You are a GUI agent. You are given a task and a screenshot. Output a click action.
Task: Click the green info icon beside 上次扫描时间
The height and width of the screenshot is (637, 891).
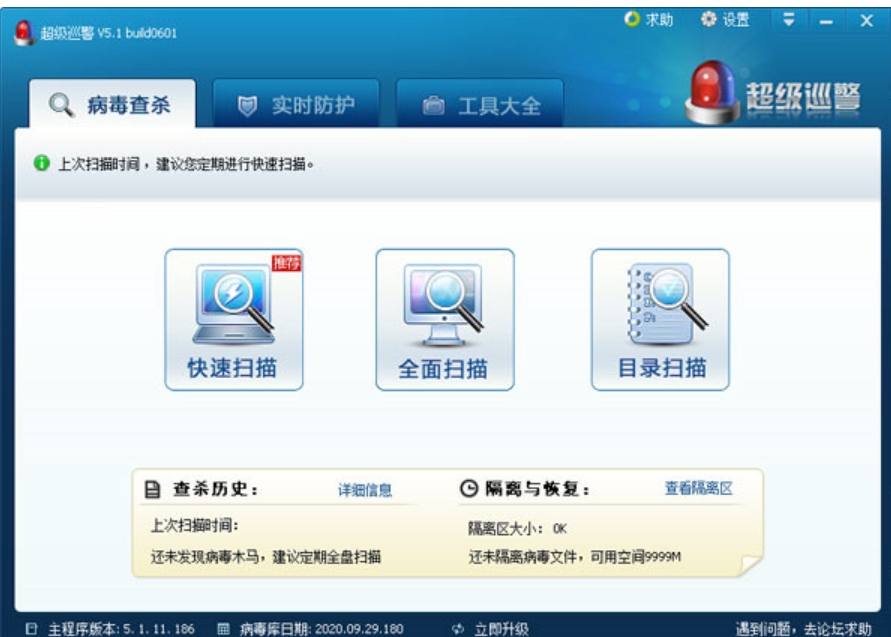tap(41, 163)
